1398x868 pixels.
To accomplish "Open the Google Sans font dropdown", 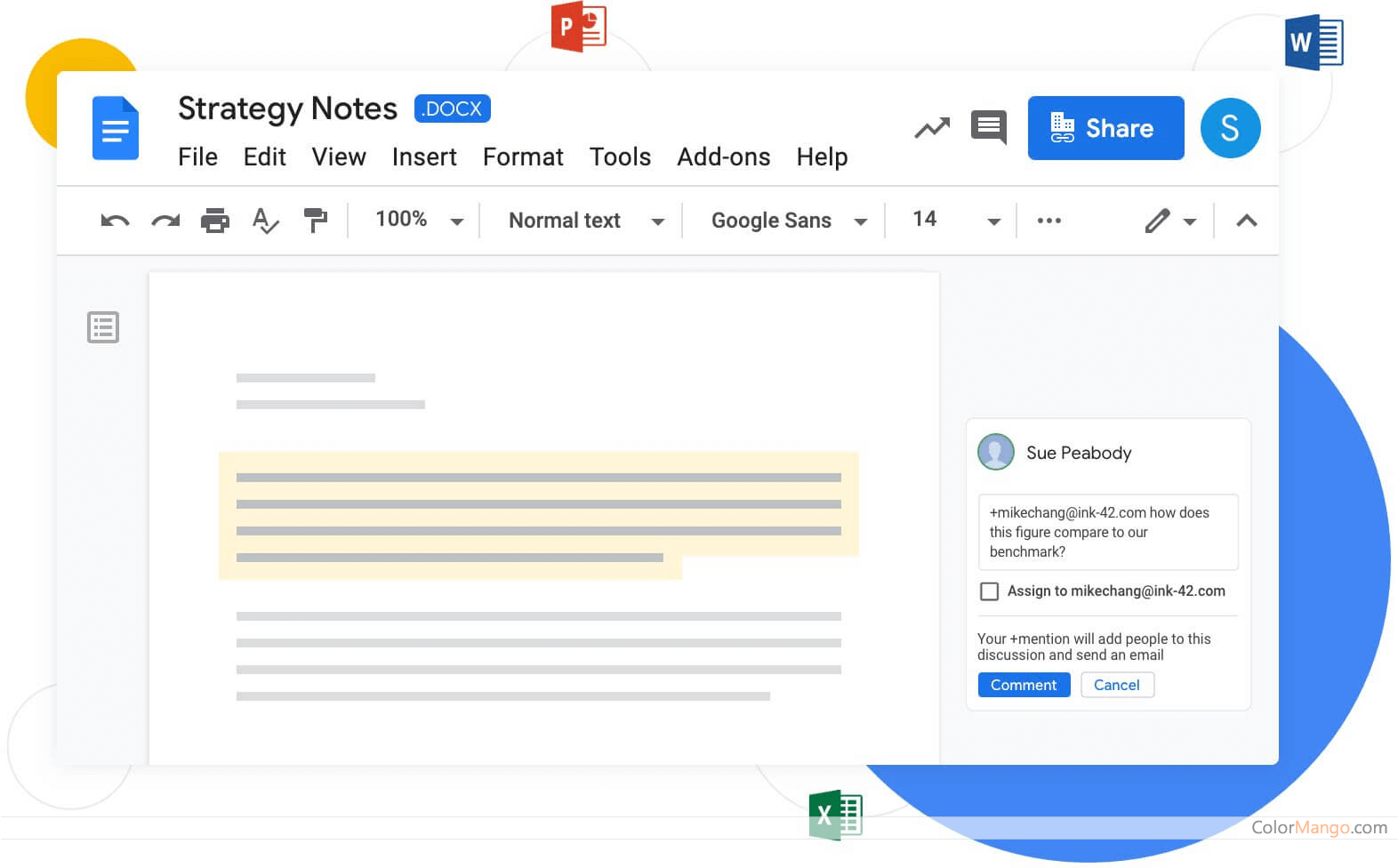I will [x=788, y=221].
